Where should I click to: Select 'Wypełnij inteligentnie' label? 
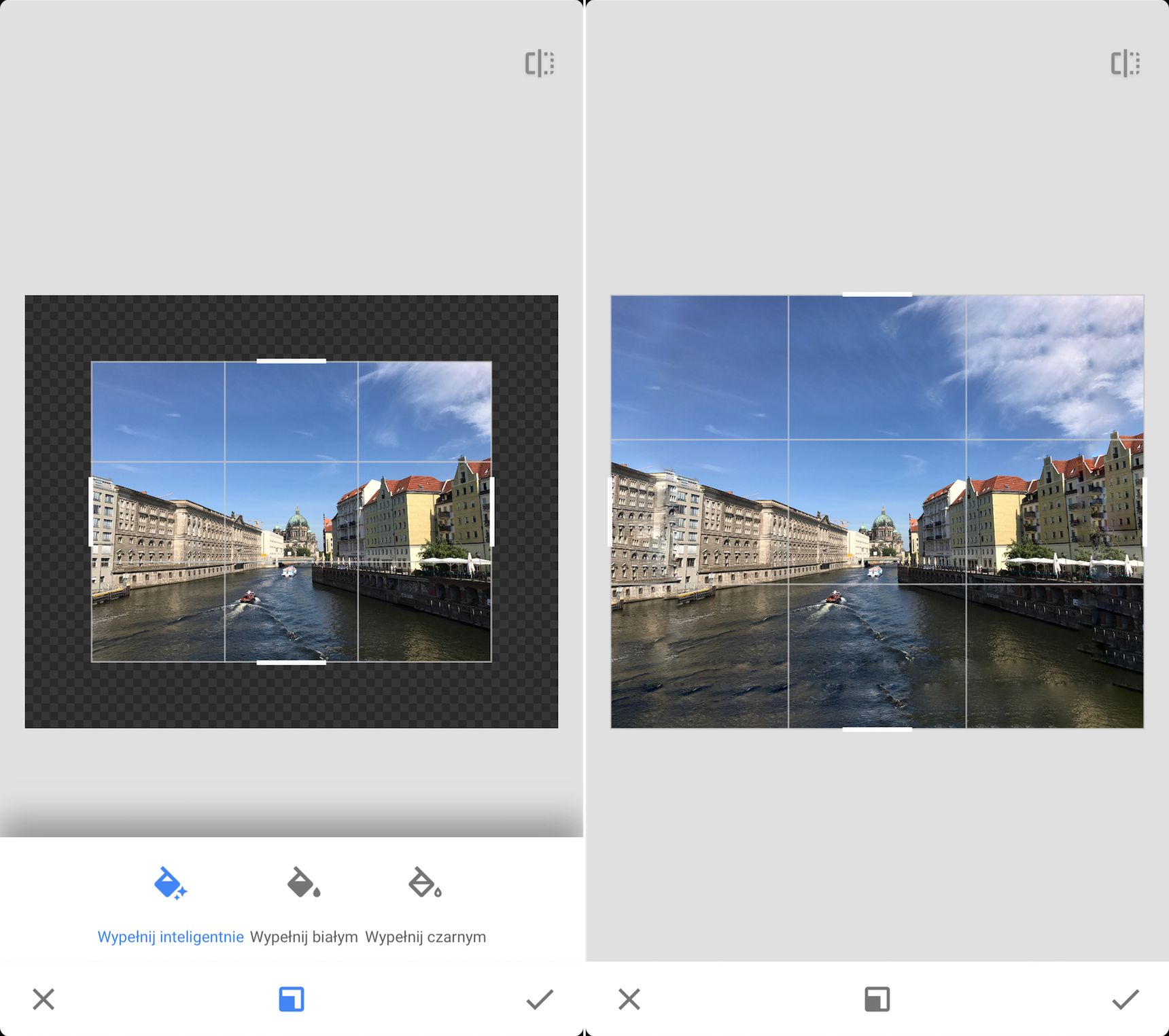pos(171,937)
